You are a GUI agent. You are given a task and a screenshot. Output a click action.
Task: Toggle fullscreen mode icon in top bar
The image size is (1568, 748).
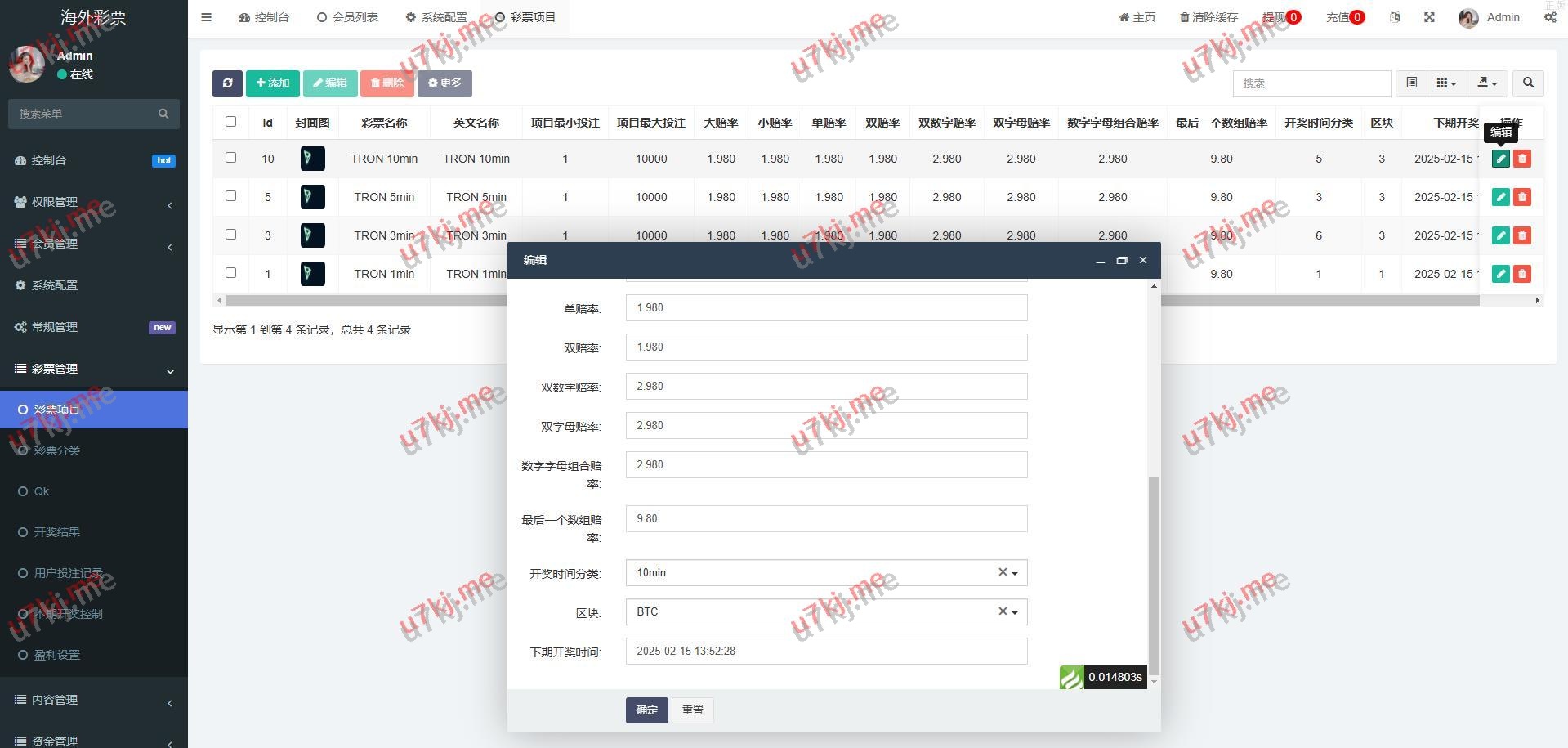1429,17
